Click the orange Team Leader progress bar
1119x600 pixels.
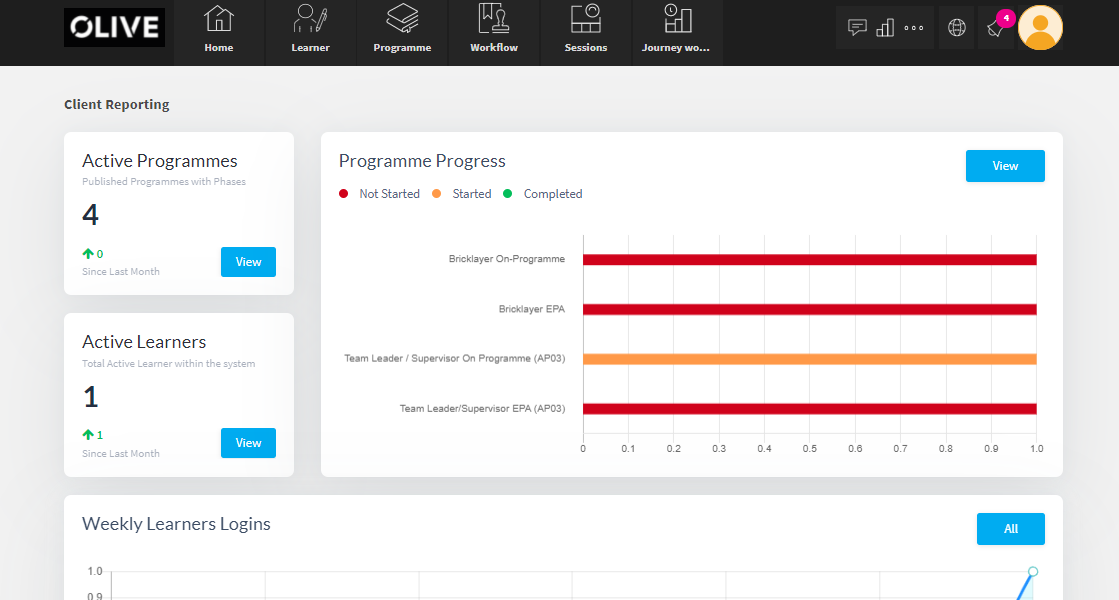coord(810,358)
